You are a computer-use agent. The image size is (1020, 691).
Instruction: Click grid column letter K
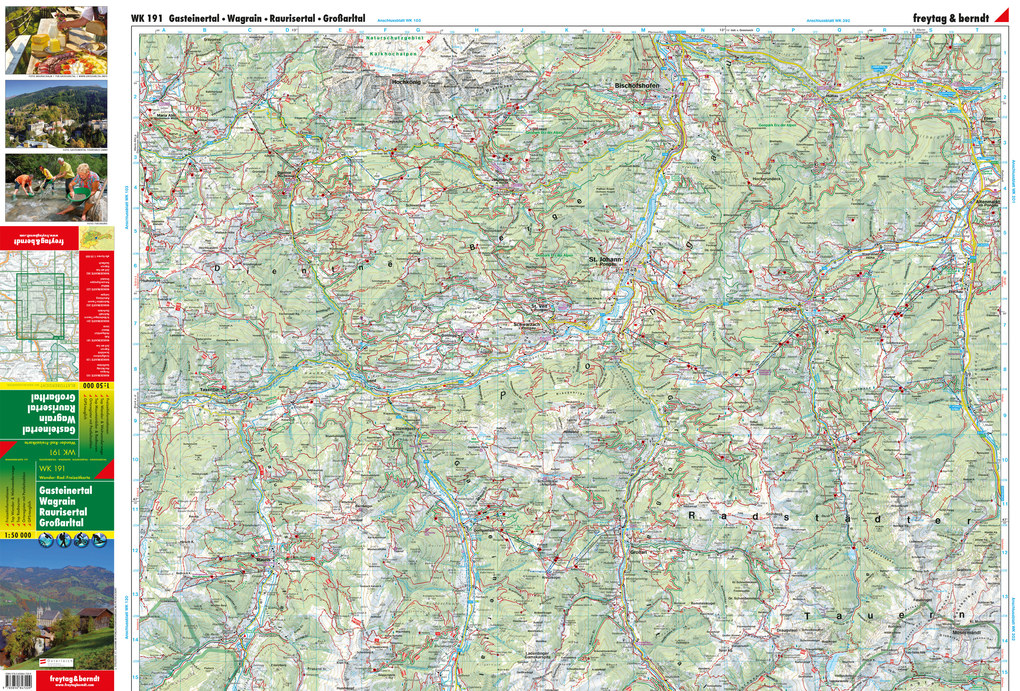tap(567, 30)
